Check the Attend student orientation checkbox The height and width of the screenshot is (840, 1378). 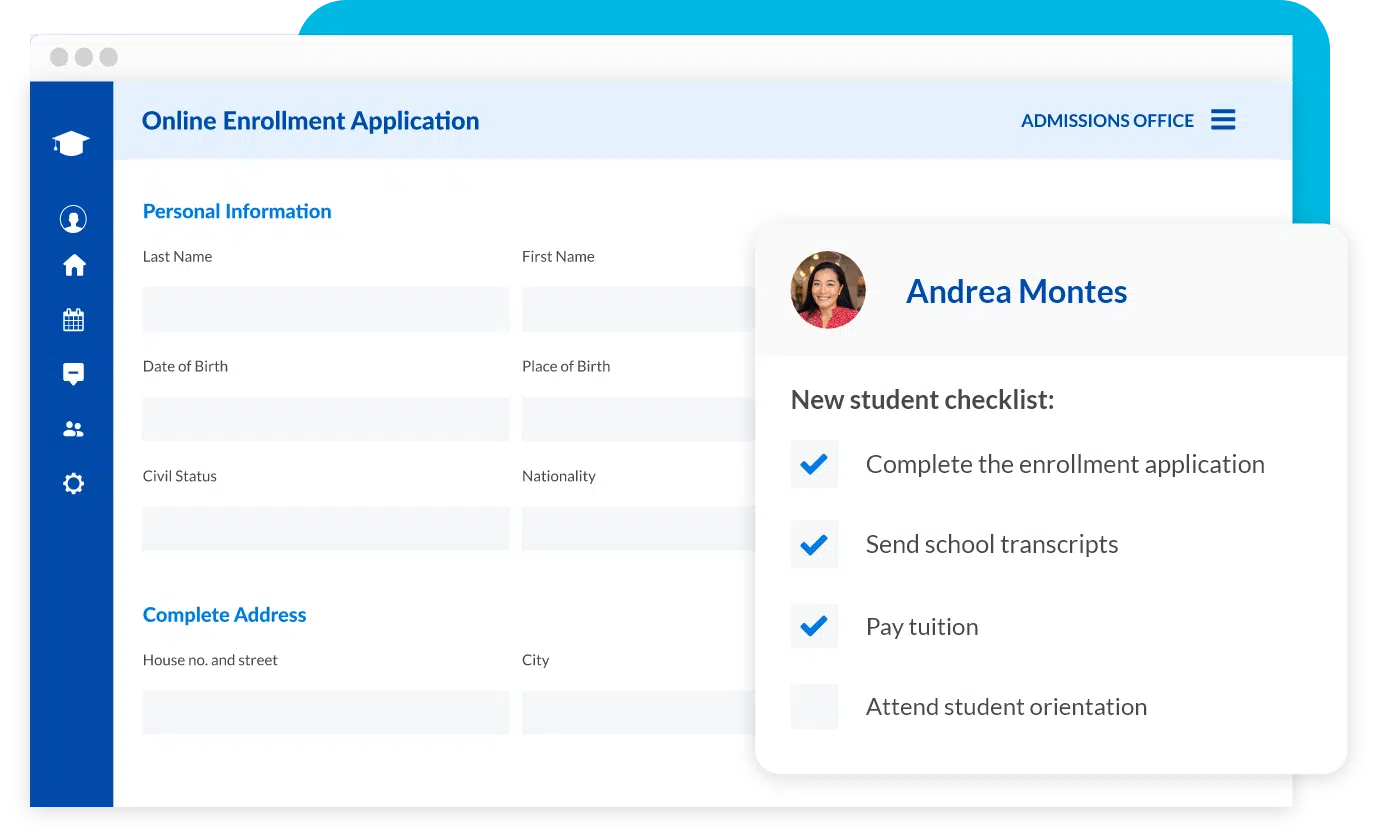(x=814, y=707)
